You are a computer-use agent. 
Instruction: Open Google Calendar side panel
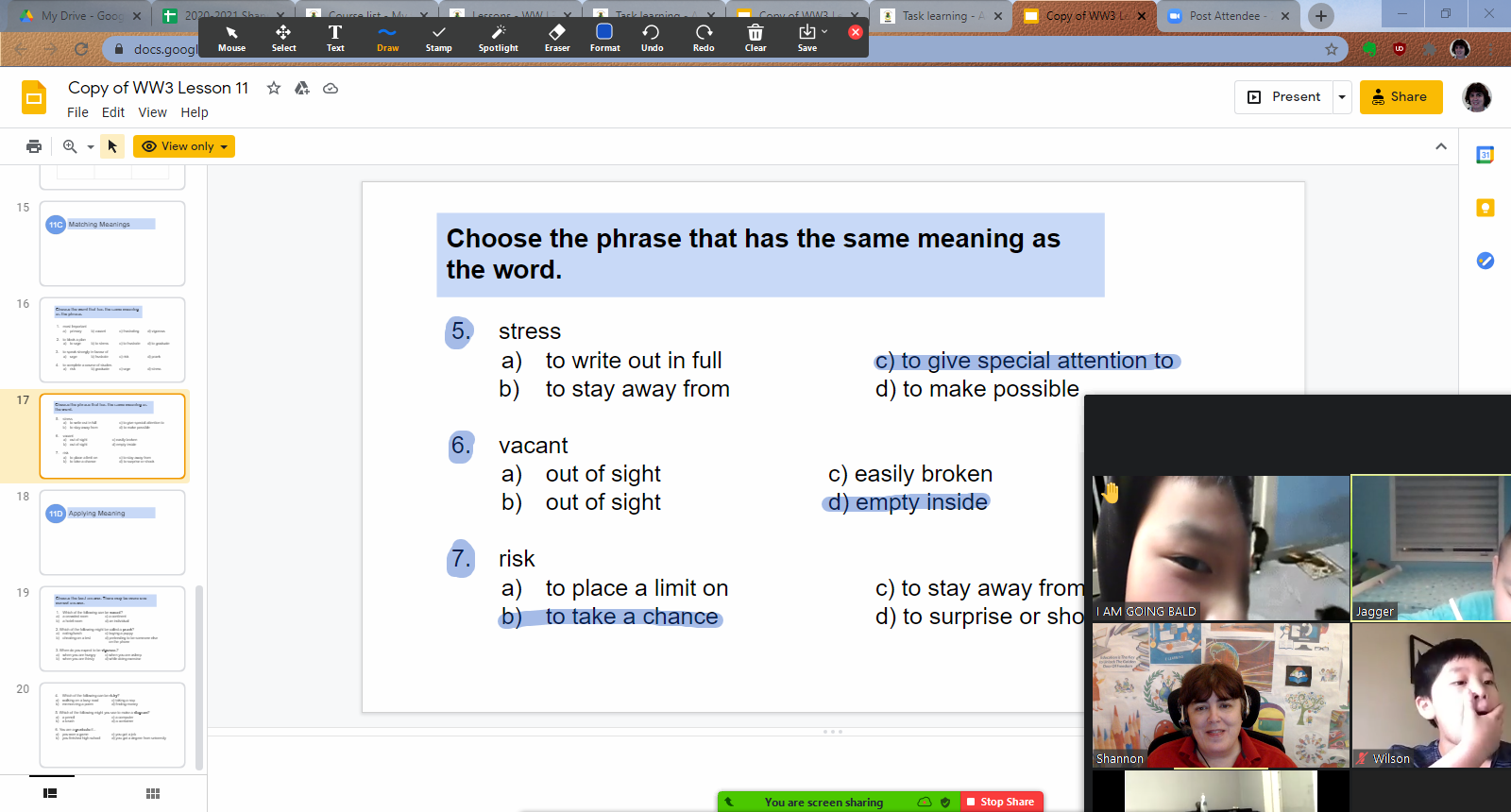click(x=1486, y=155)
